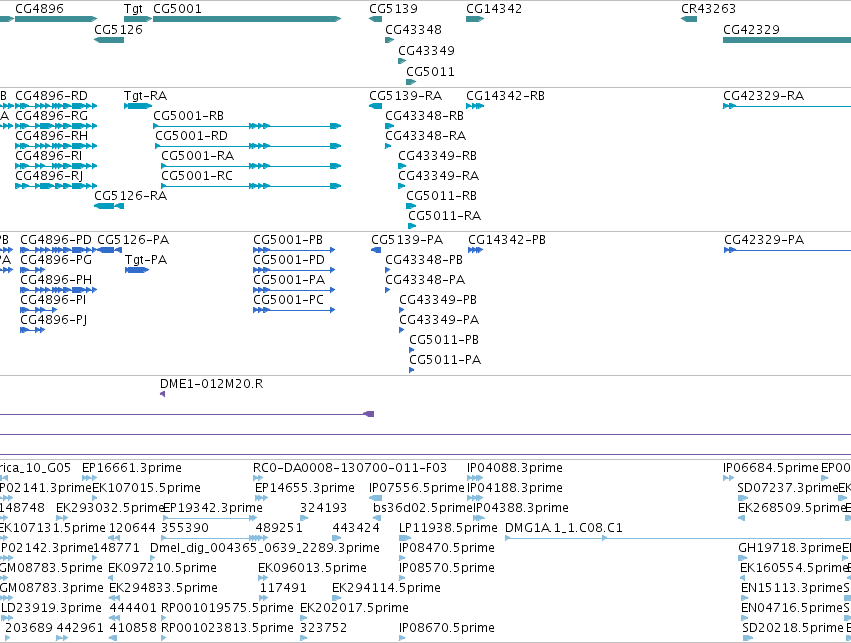Select protein CG4896-PG

pyautogui.click(x=33, y=270)
